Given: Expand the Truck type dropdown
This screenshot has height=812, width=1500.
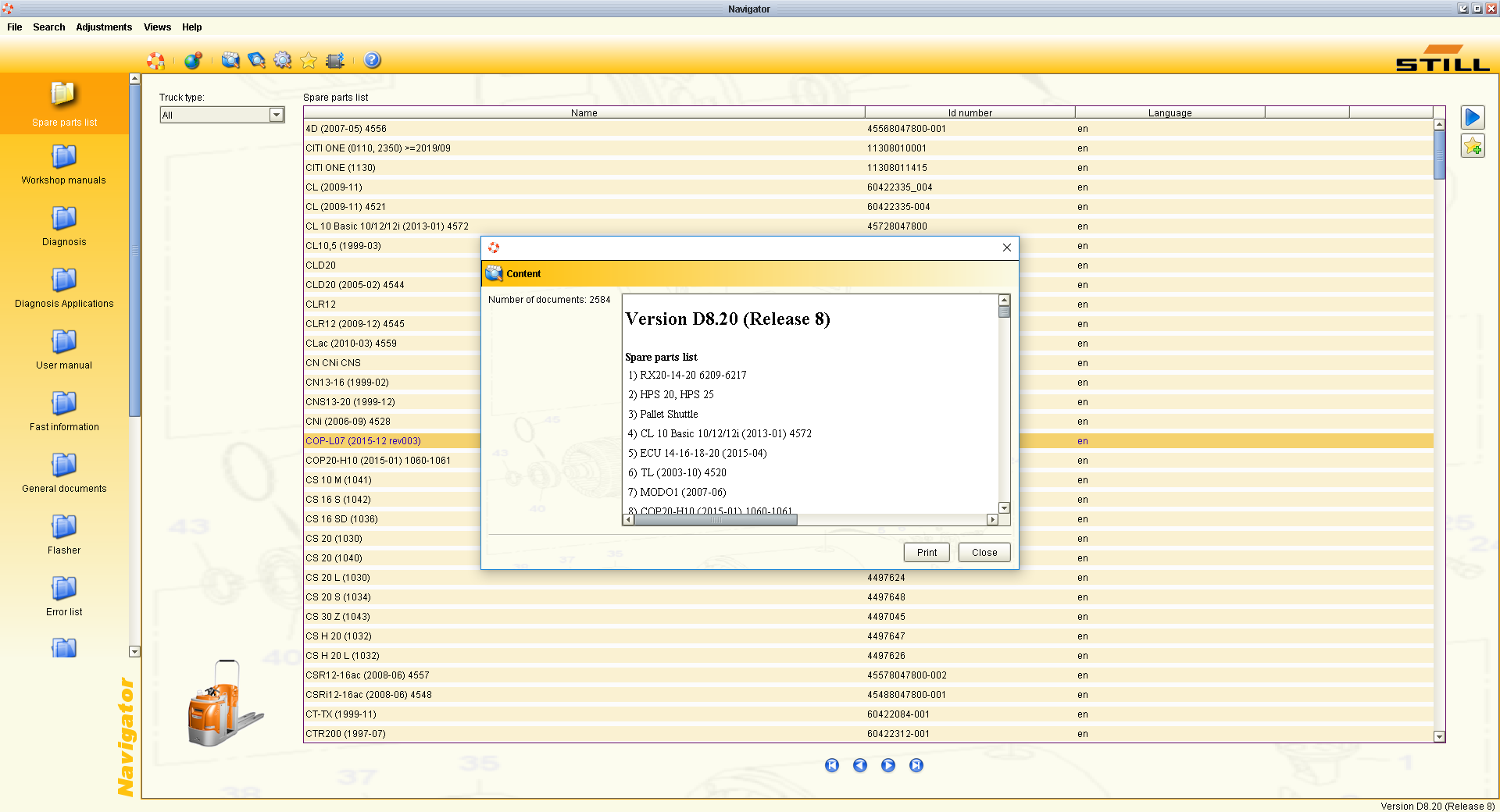Looking at the screenshot, I should pyautogui.click(x=276, y=115).
